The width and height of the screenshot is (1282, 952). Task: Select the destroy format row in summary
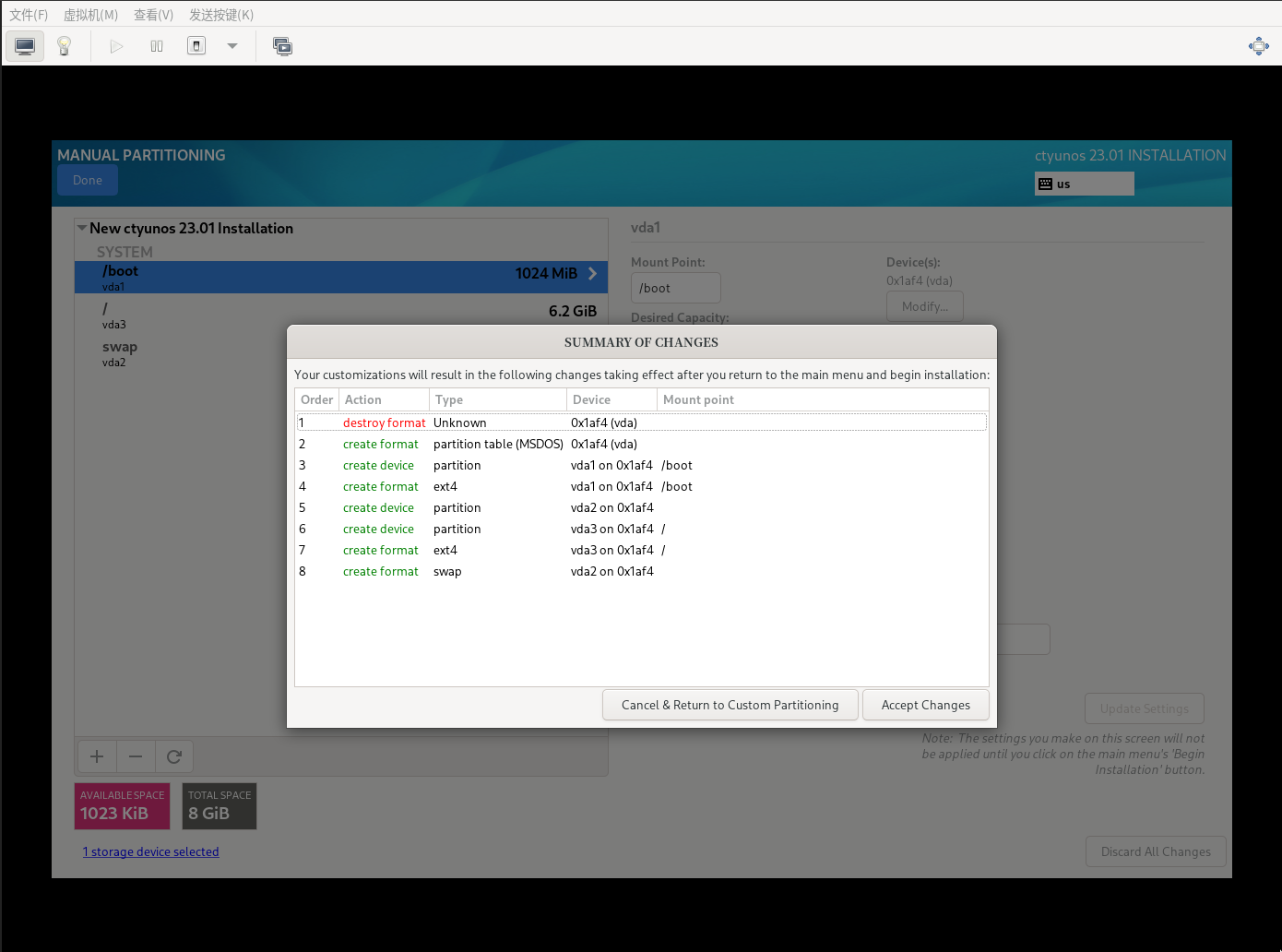640,422
